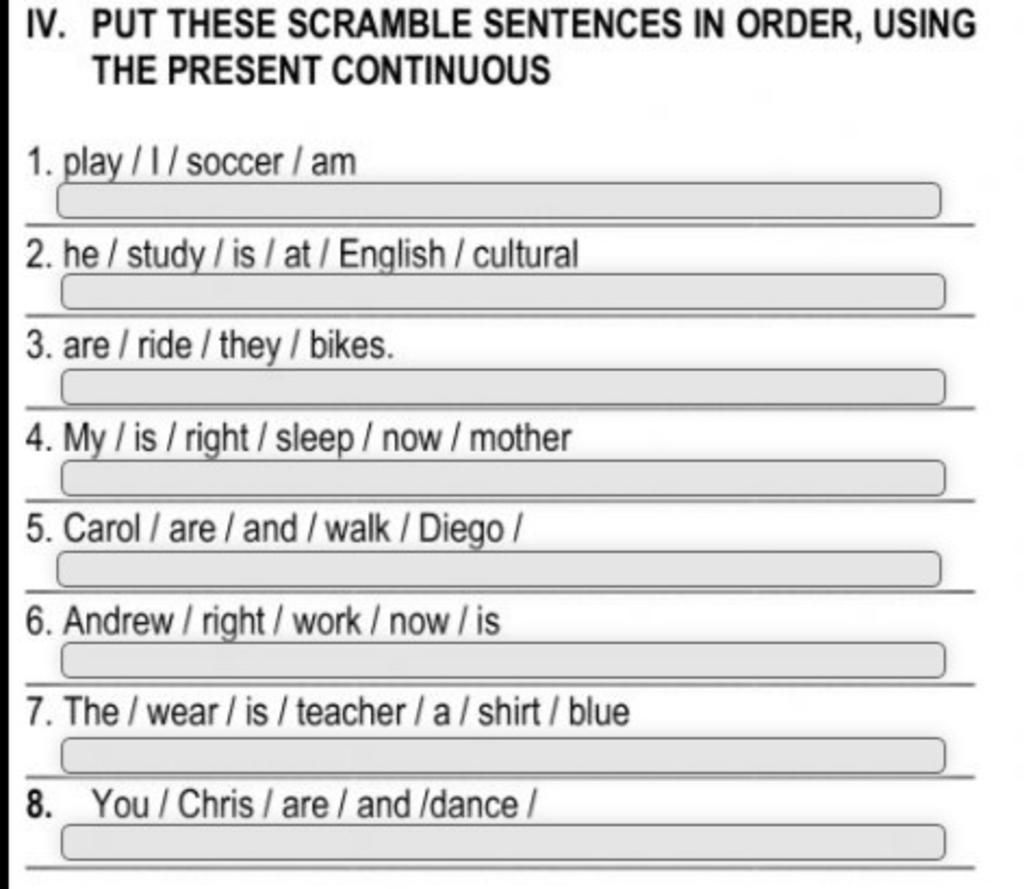Image resolution: width=1024 pixels, height=889 pixels.
Task: Click the Roman numeral 'IV.' section marker
Action: (47, 24)
